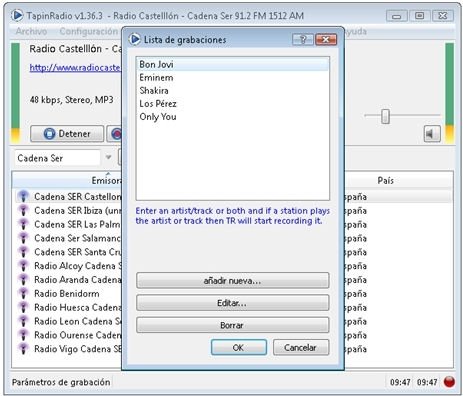Click the Detener stop button
This screenshot has height=396, width=463.
pyautogui.click(x=67, y=134)
